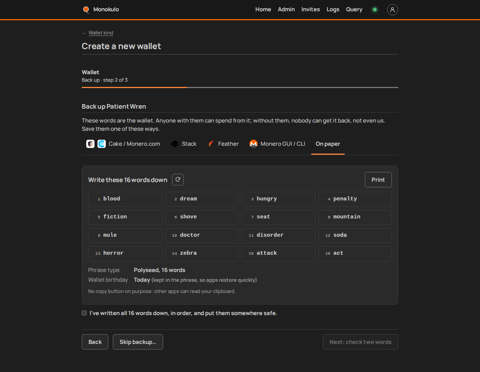
Task: Click the Monokulo logo icon
Action: pos(86,9)
